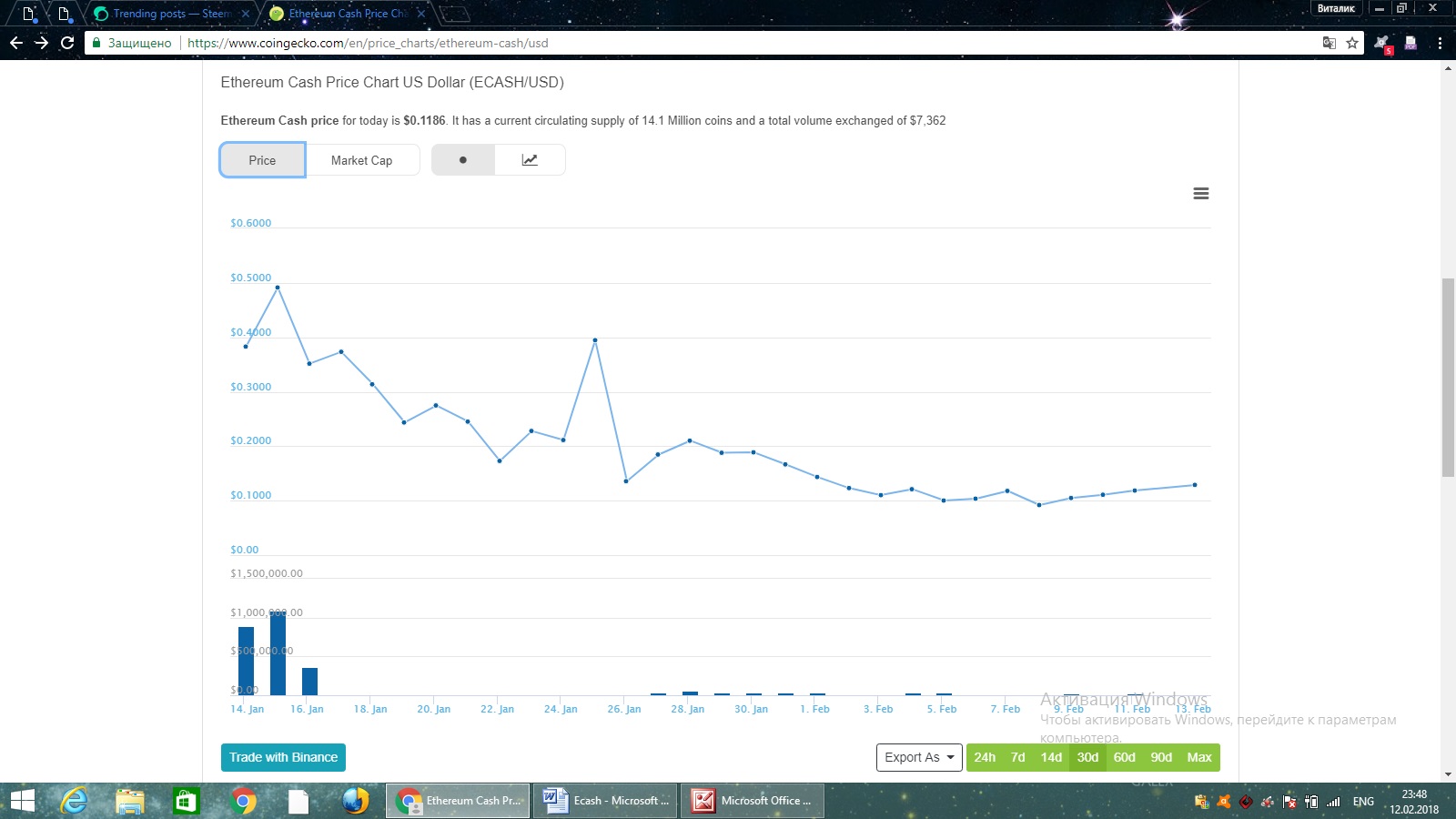Set chart range to 30d

tap(1087, 757)
